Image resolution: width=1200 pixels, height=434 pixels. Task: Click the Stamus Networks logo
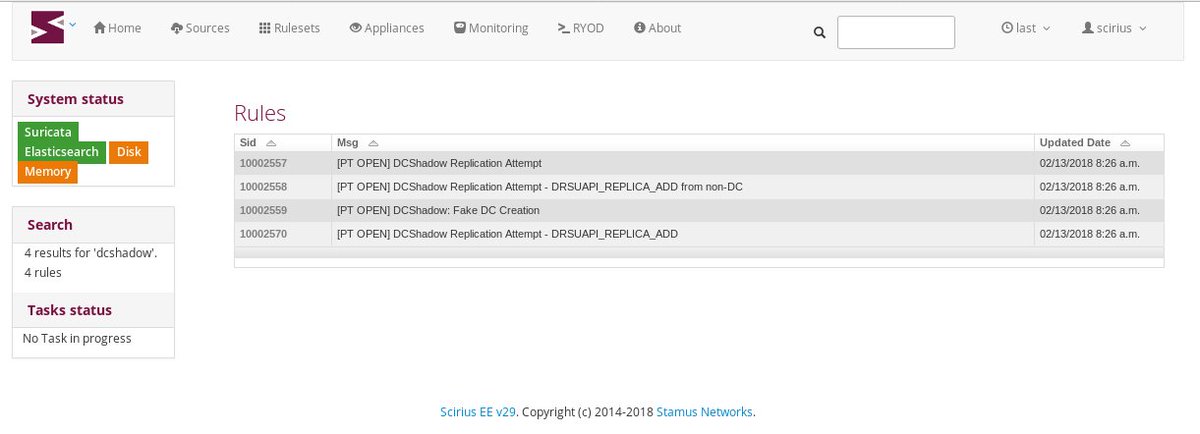tap(47, 27)
